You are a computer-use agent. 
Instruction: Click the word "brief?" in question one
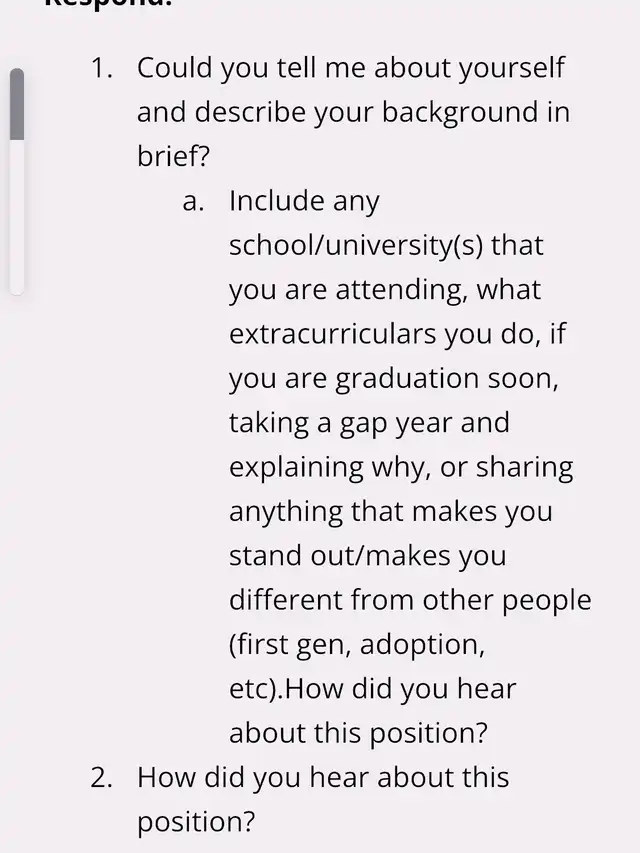coord(173,157)
